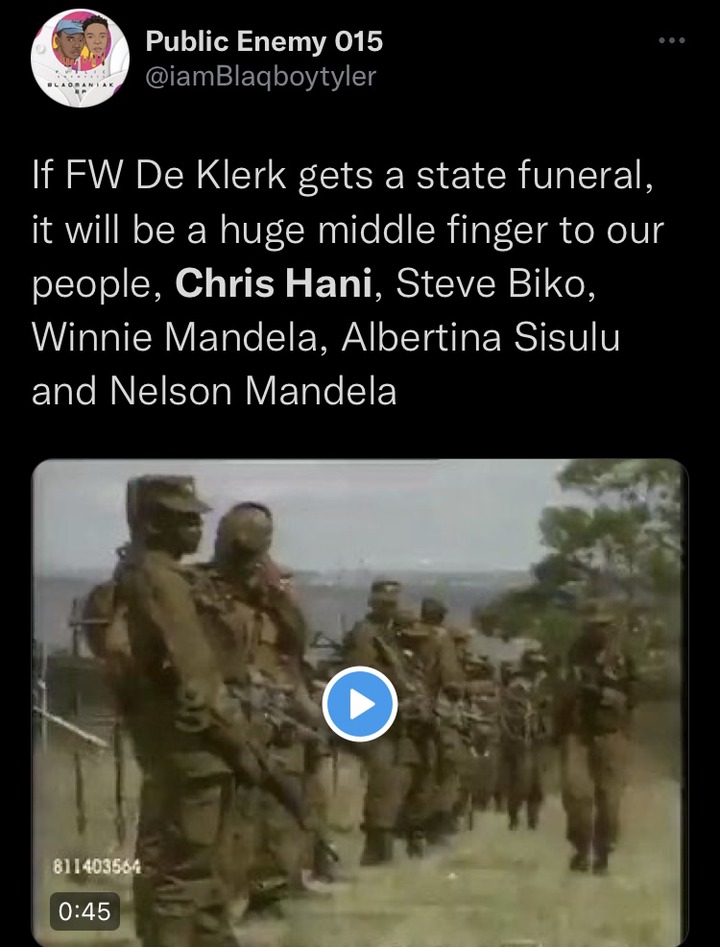Viewport: 720px width, 947px height.
Task: Click the 0:45 video duration badge
Action: pyautogui.click(x=85, y=911)
